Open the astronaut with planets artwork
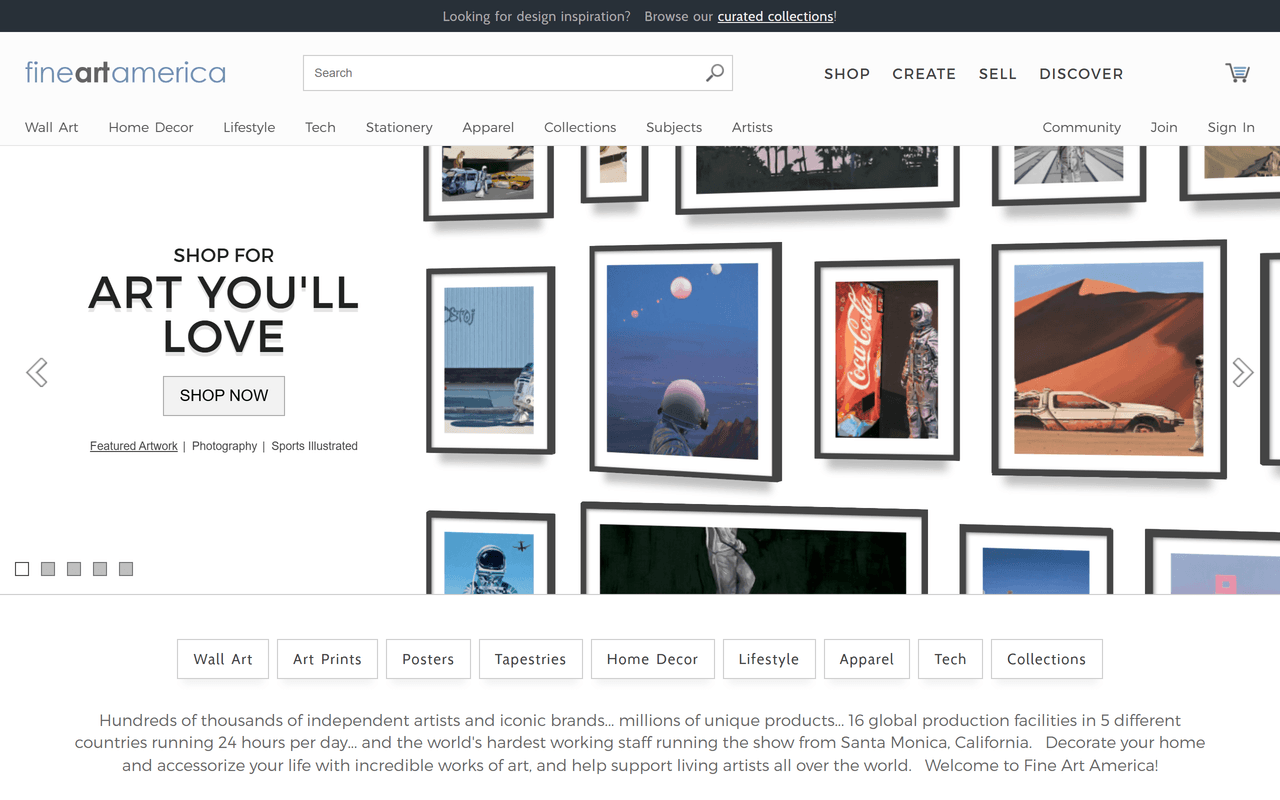The height and width of the screenshot is (800, 1280). click(684, 361)
